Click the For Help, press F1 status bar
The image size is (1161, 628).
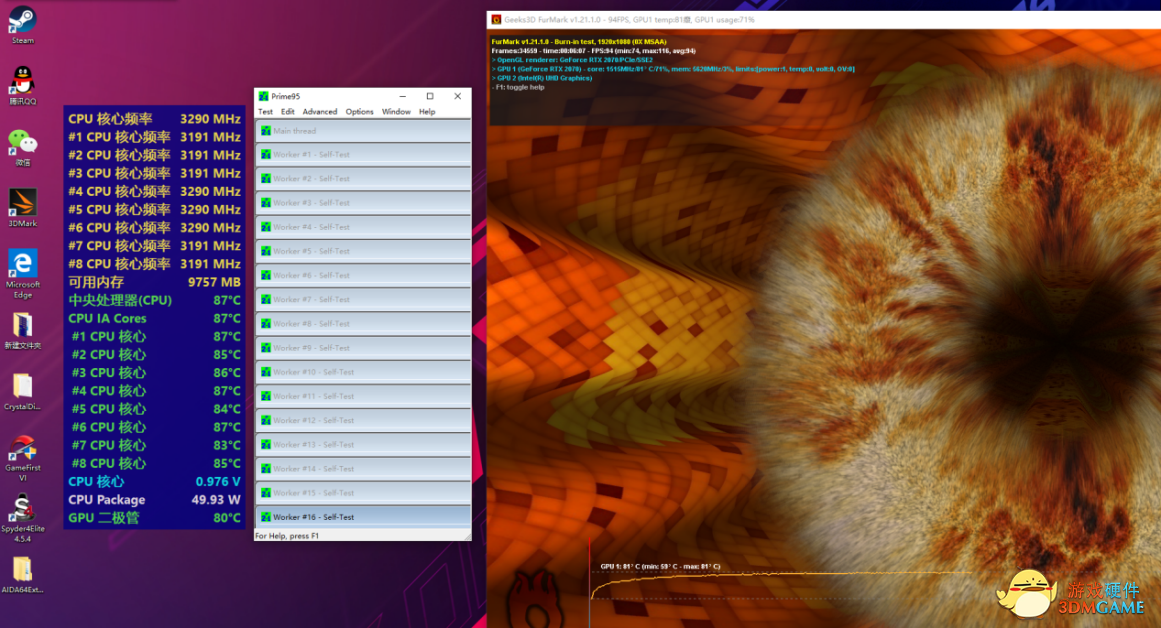click(287, 535)
